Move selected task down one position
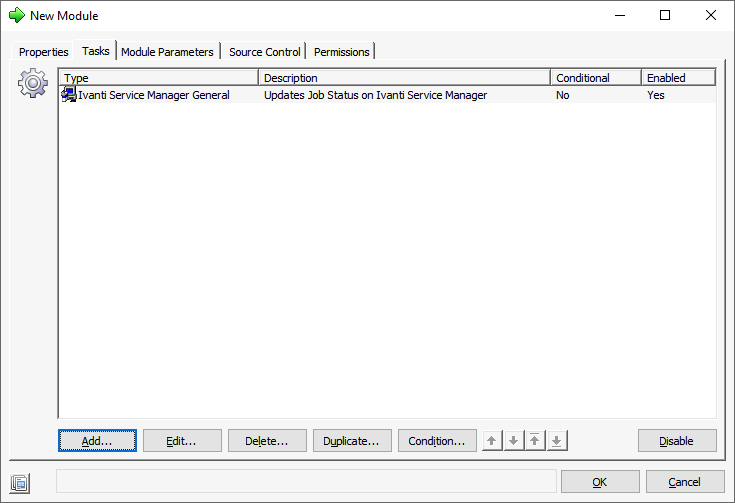735x503 pixels. [x=513, y=441]
